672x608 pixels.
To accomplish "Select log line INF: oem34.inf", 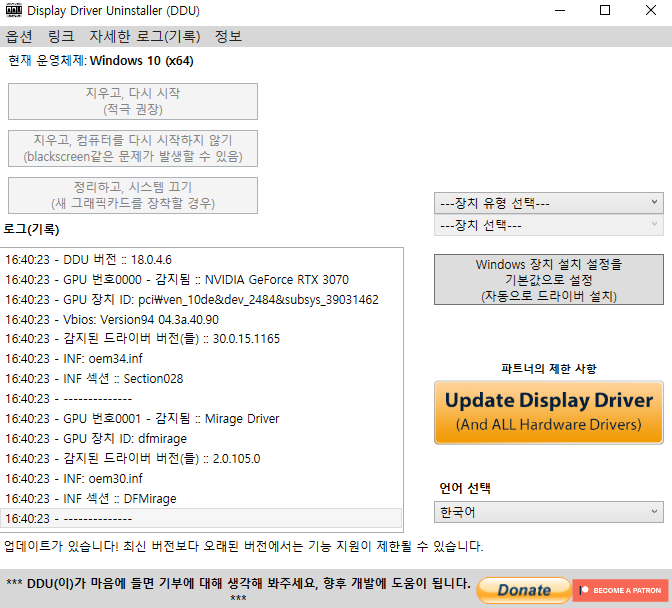I will point(201,359).
